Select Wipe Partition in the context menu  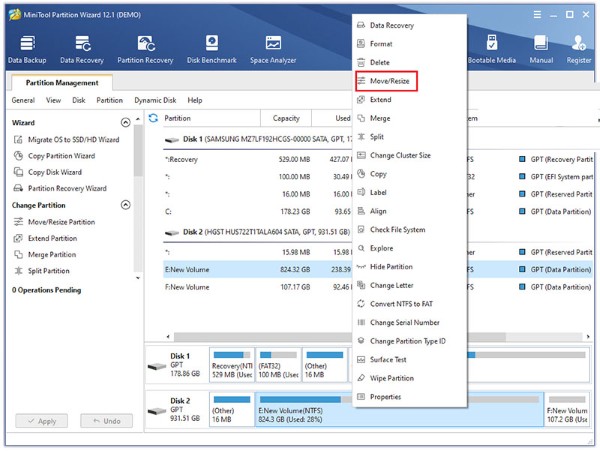[391, 378]
